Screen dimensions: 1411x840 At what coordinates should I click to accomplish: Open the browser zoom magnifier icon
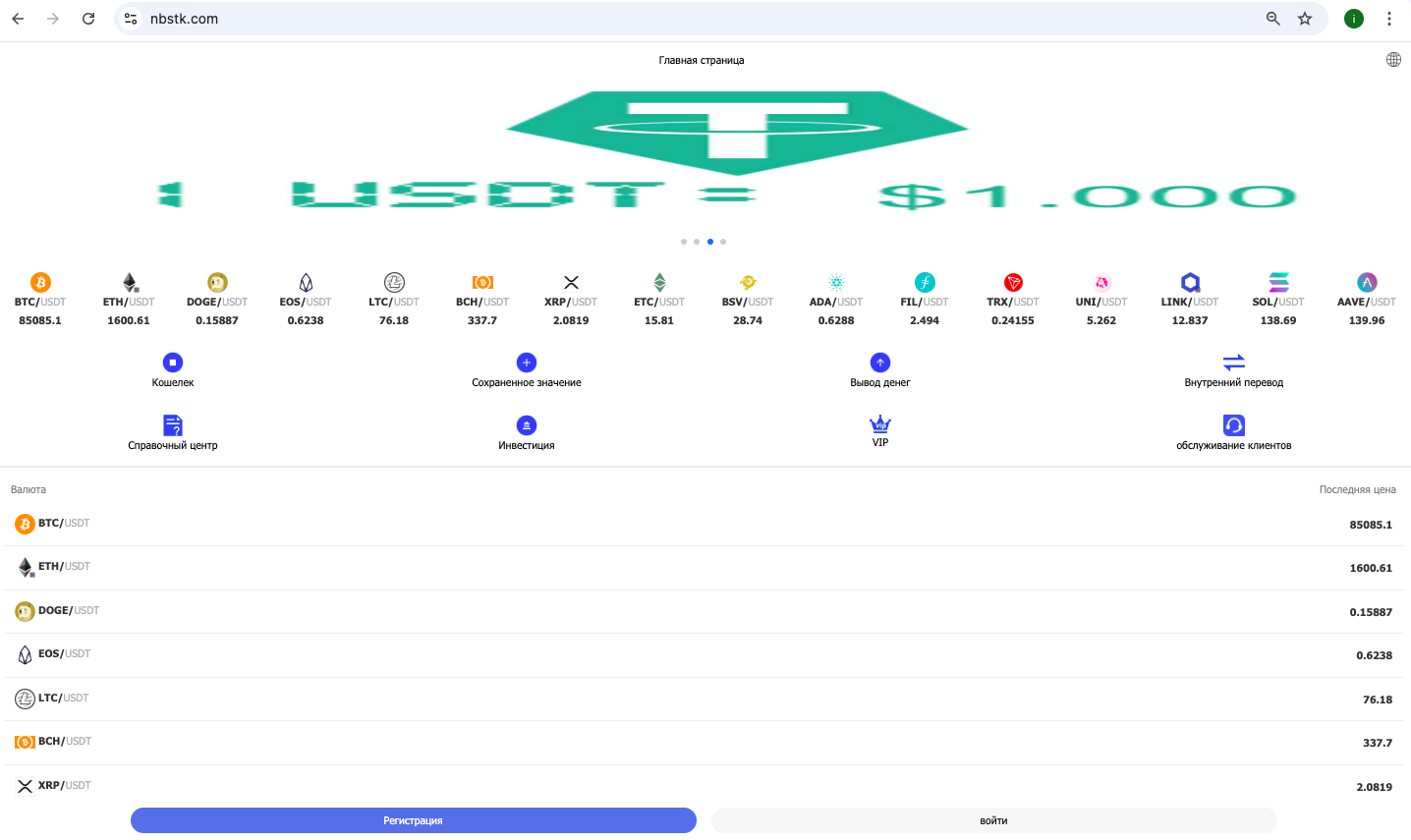pos(1273,19)
